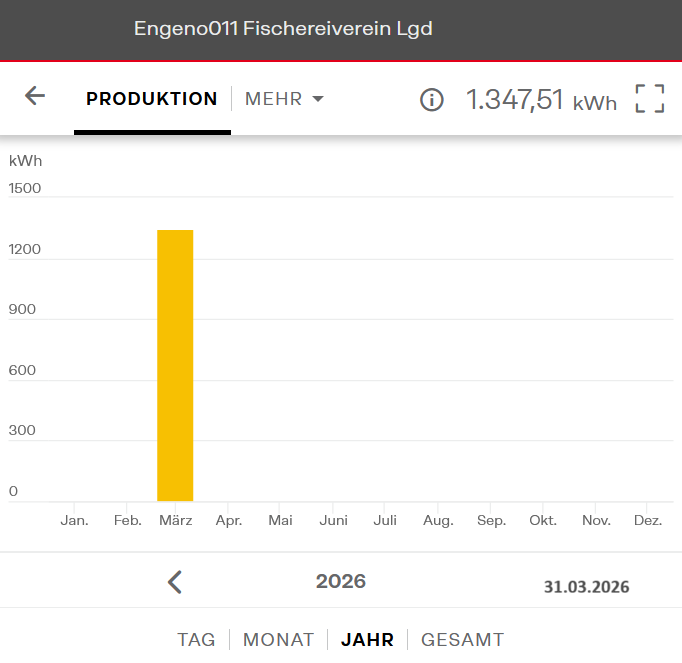
Task: Click the 31.03.2026 date label
Action: [586, 587]
